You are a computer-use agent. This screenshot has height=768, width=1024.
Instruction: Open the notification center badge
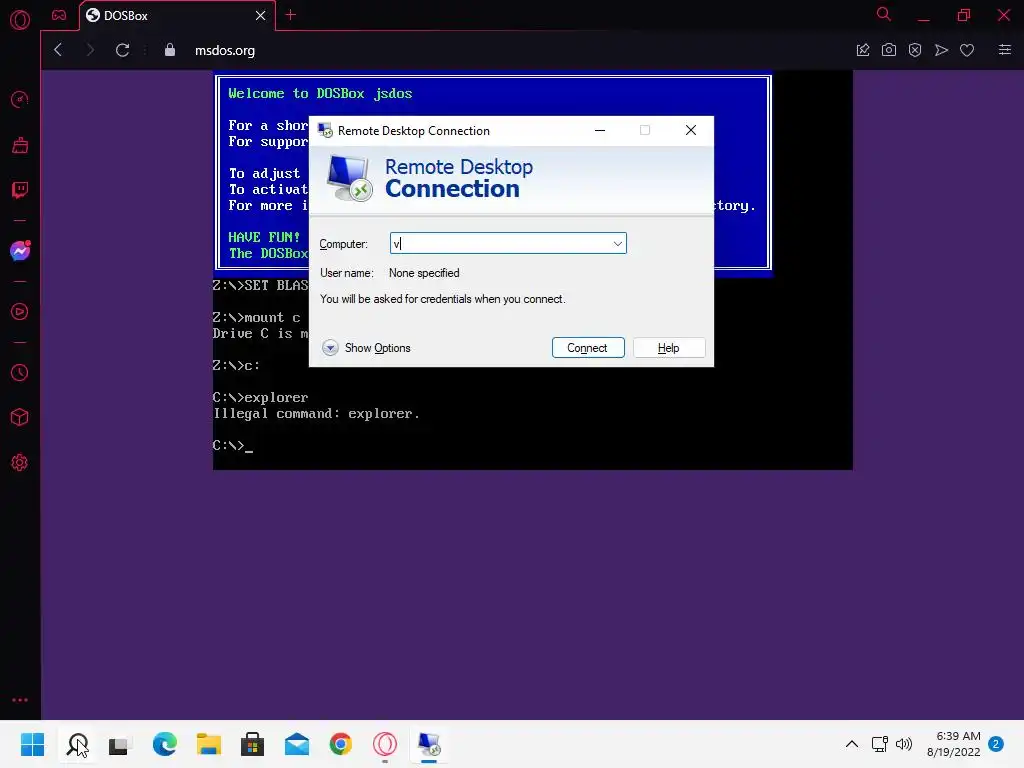996,744
